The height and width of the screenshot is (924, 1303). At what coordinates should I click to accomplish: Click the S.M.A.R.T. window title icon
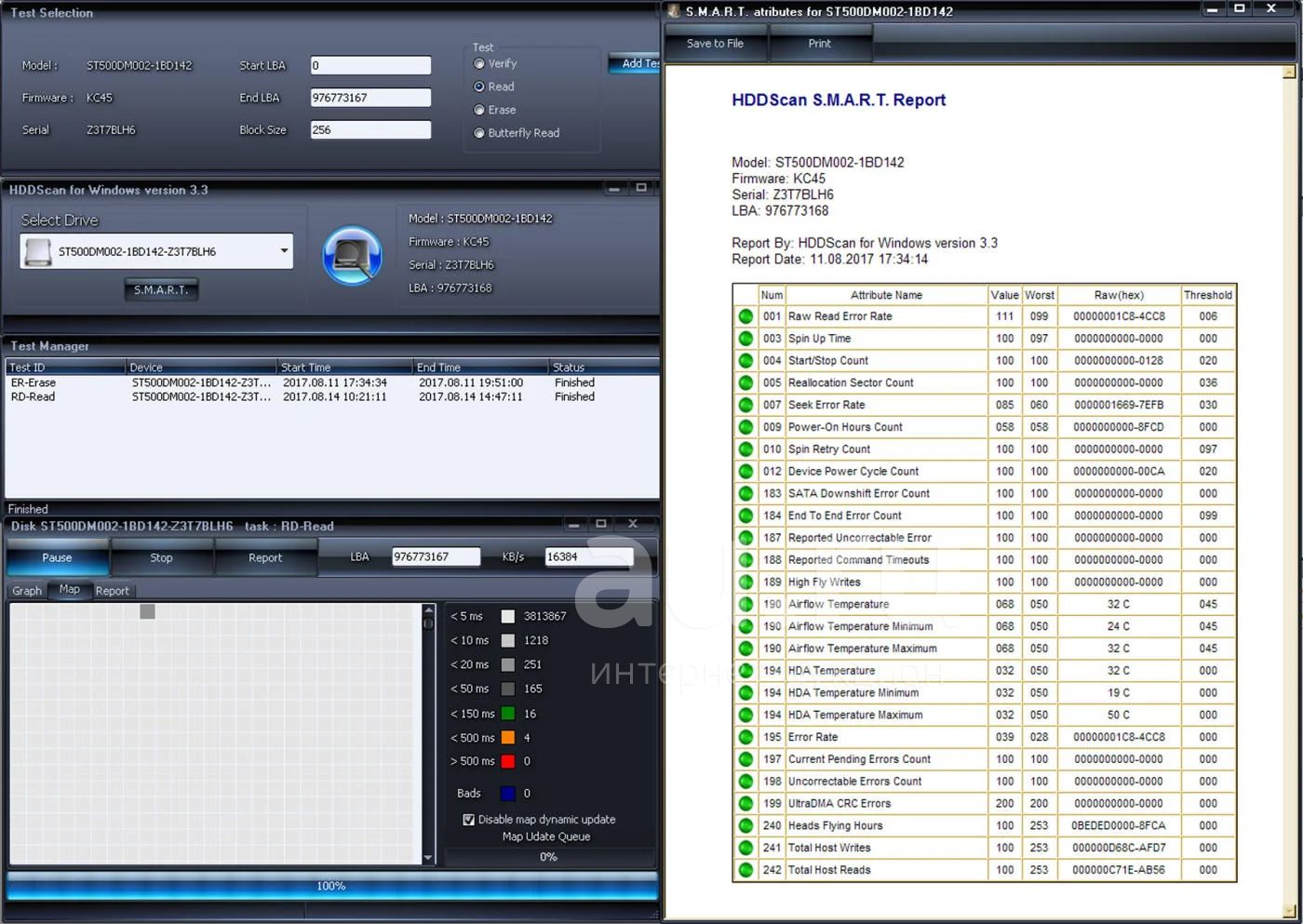(674, 11)
